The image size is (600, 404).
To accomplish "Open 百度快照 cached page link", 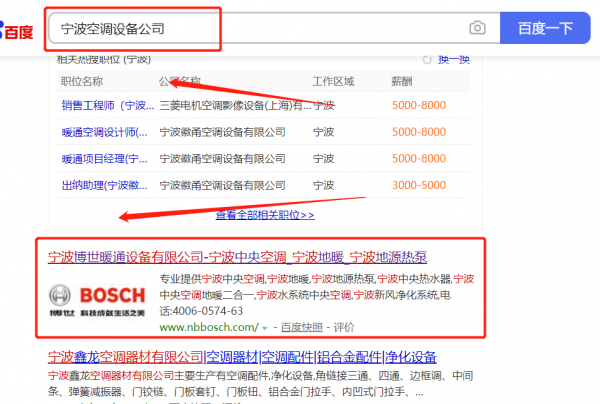I will (x=302, y=327).
